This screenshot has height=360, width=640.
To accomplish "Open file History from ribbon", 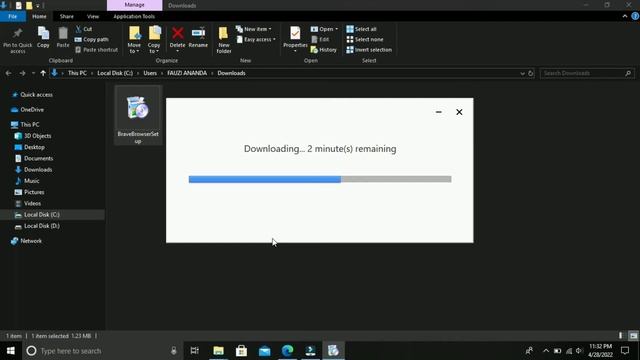I will [x=324, y=50].
